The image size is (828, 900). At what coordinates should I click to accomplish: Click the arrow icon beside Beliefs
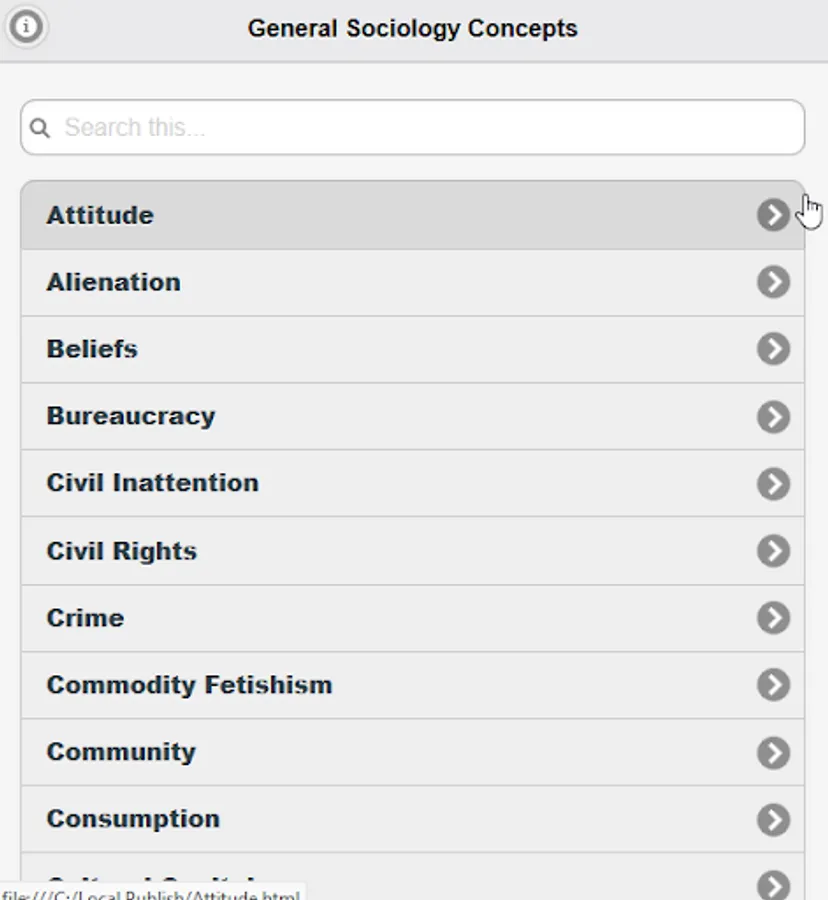[773, 349]
